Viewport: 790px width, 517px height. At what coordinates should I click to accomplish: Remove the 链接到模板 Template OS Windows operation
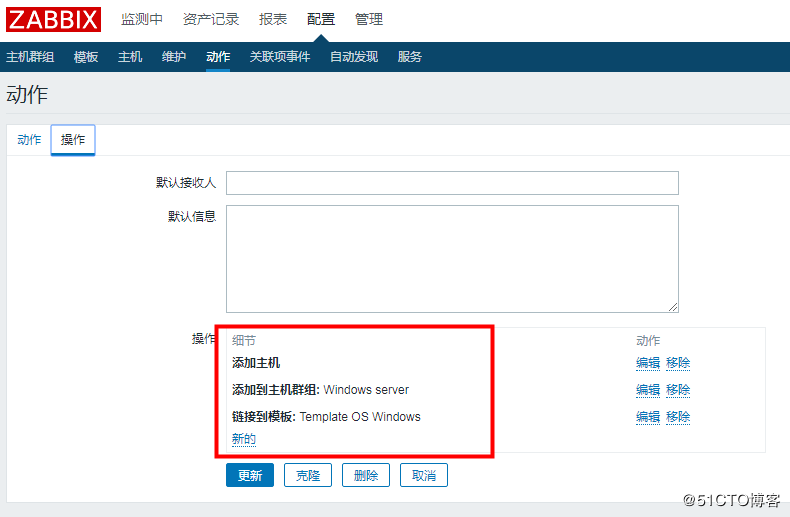(678, 417)
